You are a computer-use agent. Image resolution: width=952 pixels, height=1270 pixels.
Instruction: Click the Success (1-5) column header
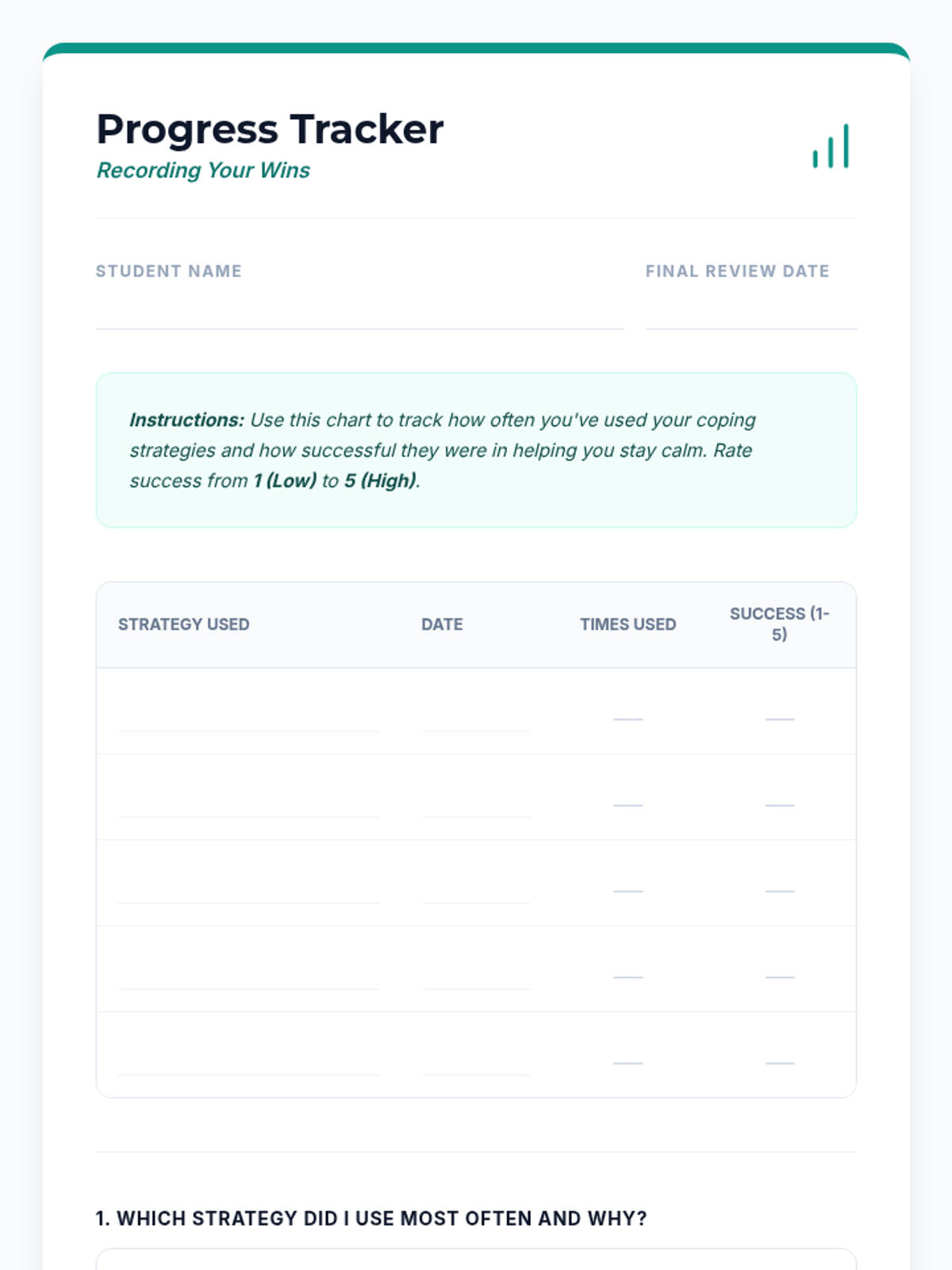click(x=779, y=624)
